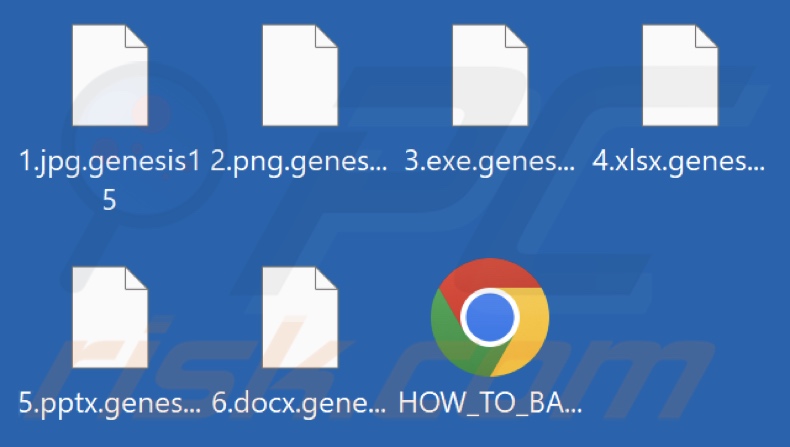Image resolution: width=790 pixels, height=447 pixels.
Task: Select the 1.jpg.genesis15 file icon
Action: pyautogui.click(x=110, y=75)
